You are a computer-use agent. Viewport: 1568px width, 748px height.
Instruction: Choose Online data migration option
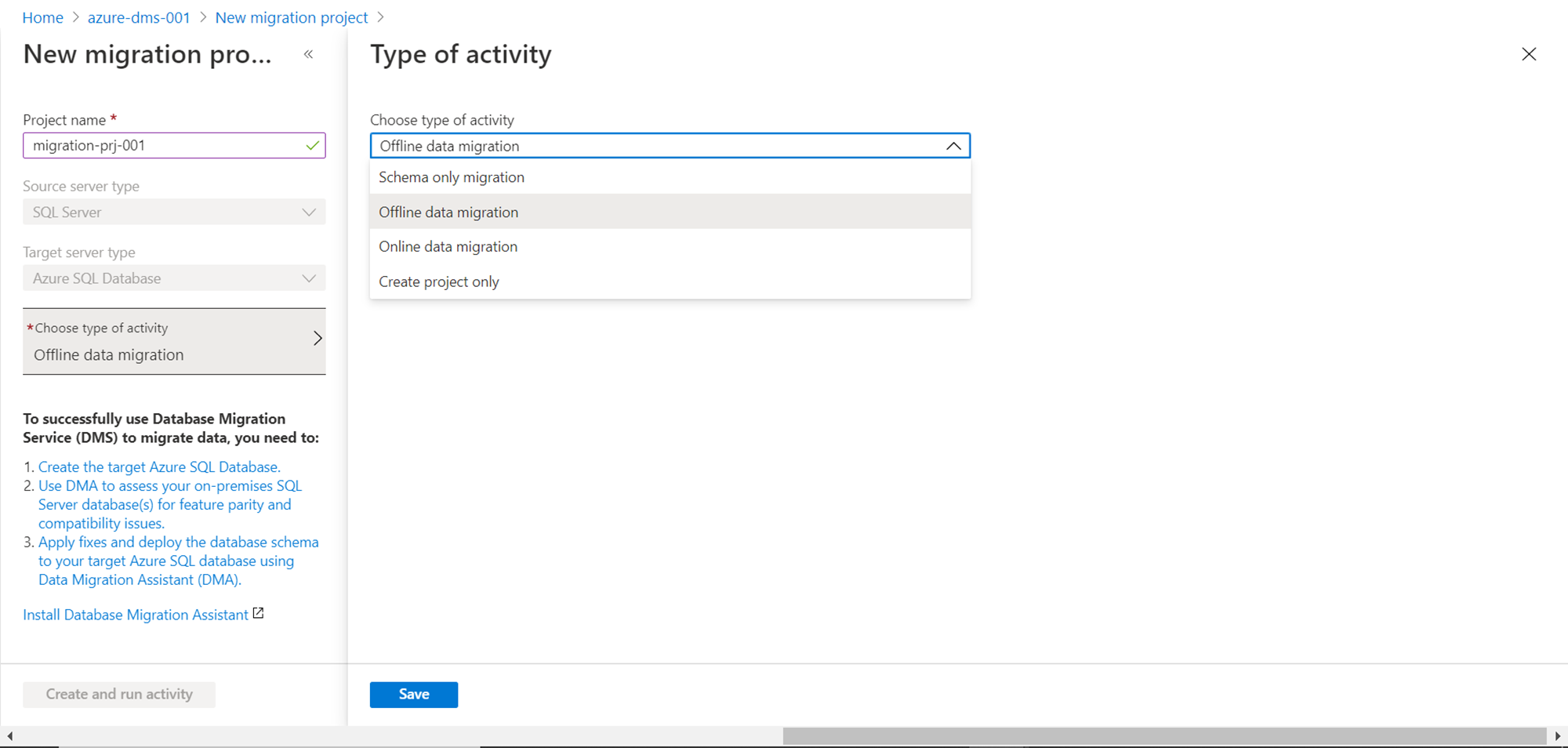pos(448,247)
